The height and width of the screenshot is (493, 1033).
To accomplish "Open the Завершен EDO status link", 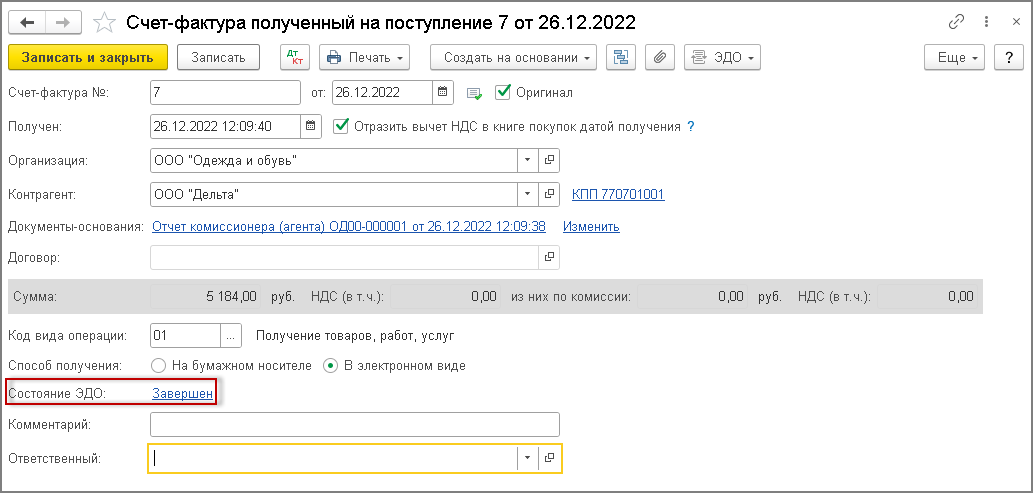I will [x=182, y=393].
